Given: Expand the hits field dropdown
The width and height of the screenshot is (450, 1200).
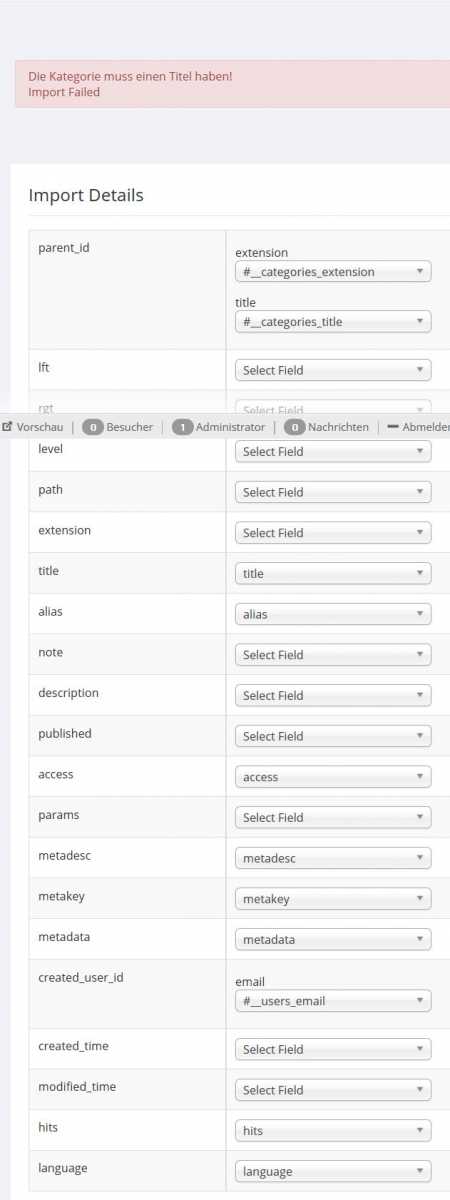Looking at the screenshot, I should coord(333,1131).
